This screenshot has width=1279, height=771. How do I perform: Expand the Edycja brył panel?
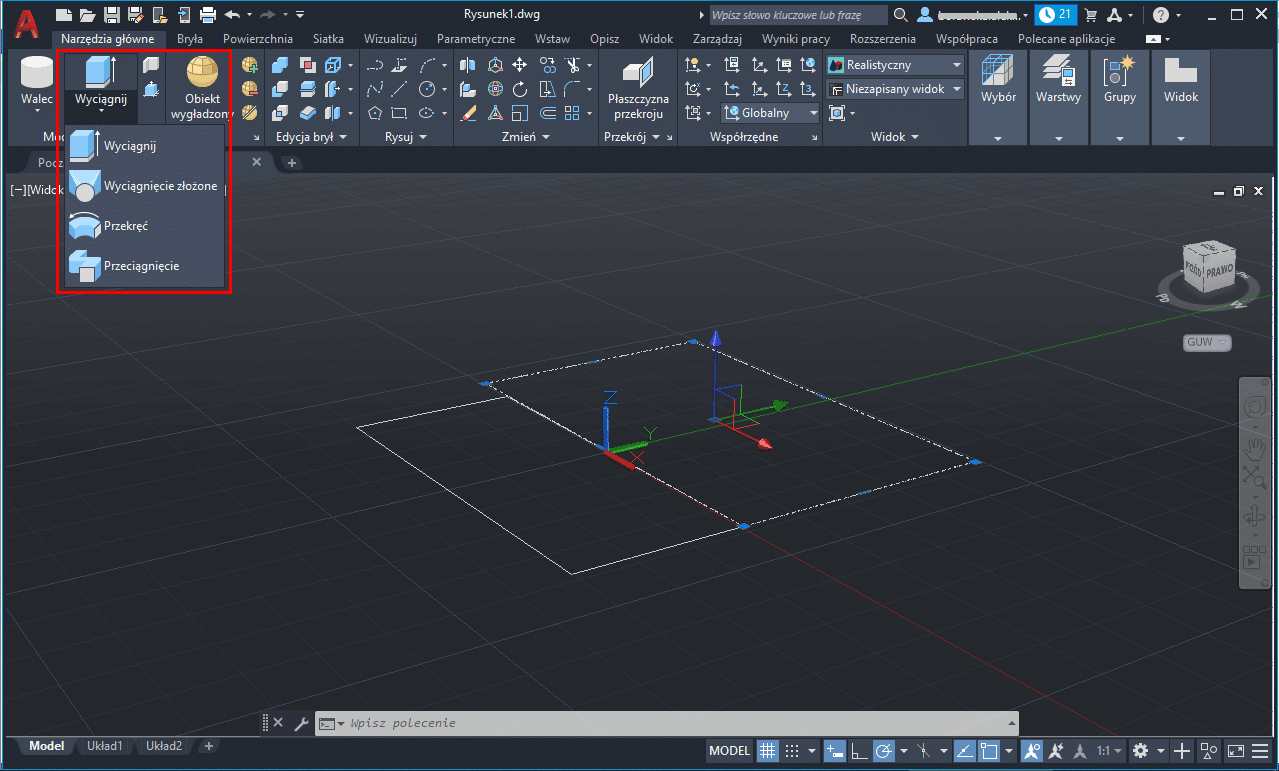(312, 137)
